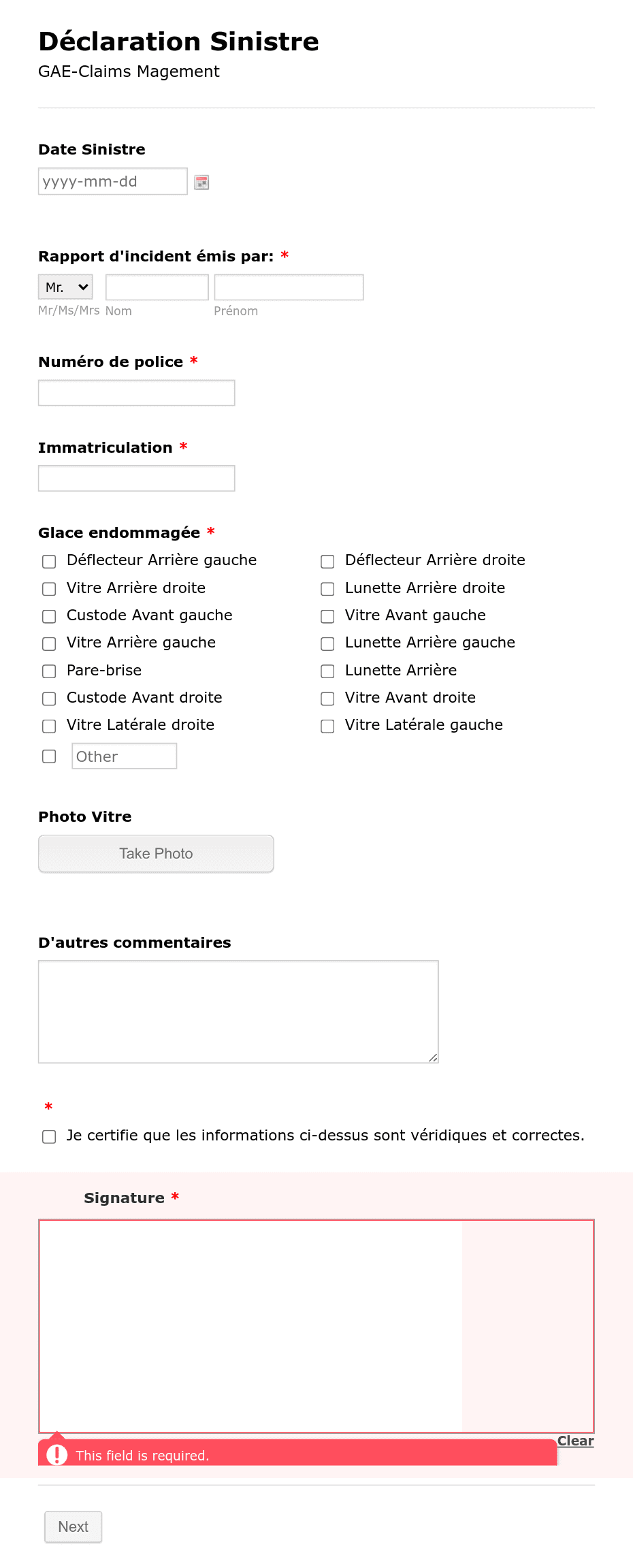Tick the Pare-brise checkbox
This screenshot has height=1568, width=633.
tap(49, 671)
